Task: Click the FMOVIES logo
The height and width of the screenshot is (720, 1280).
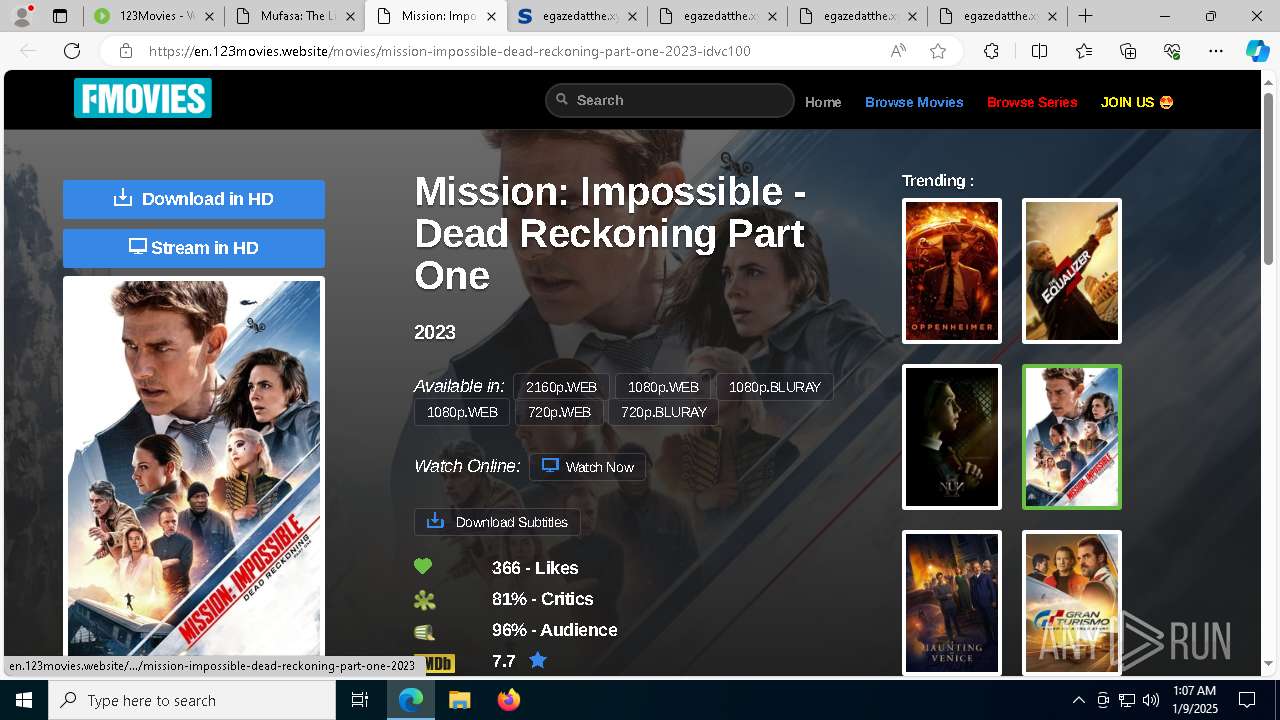Action: point(143,98)
